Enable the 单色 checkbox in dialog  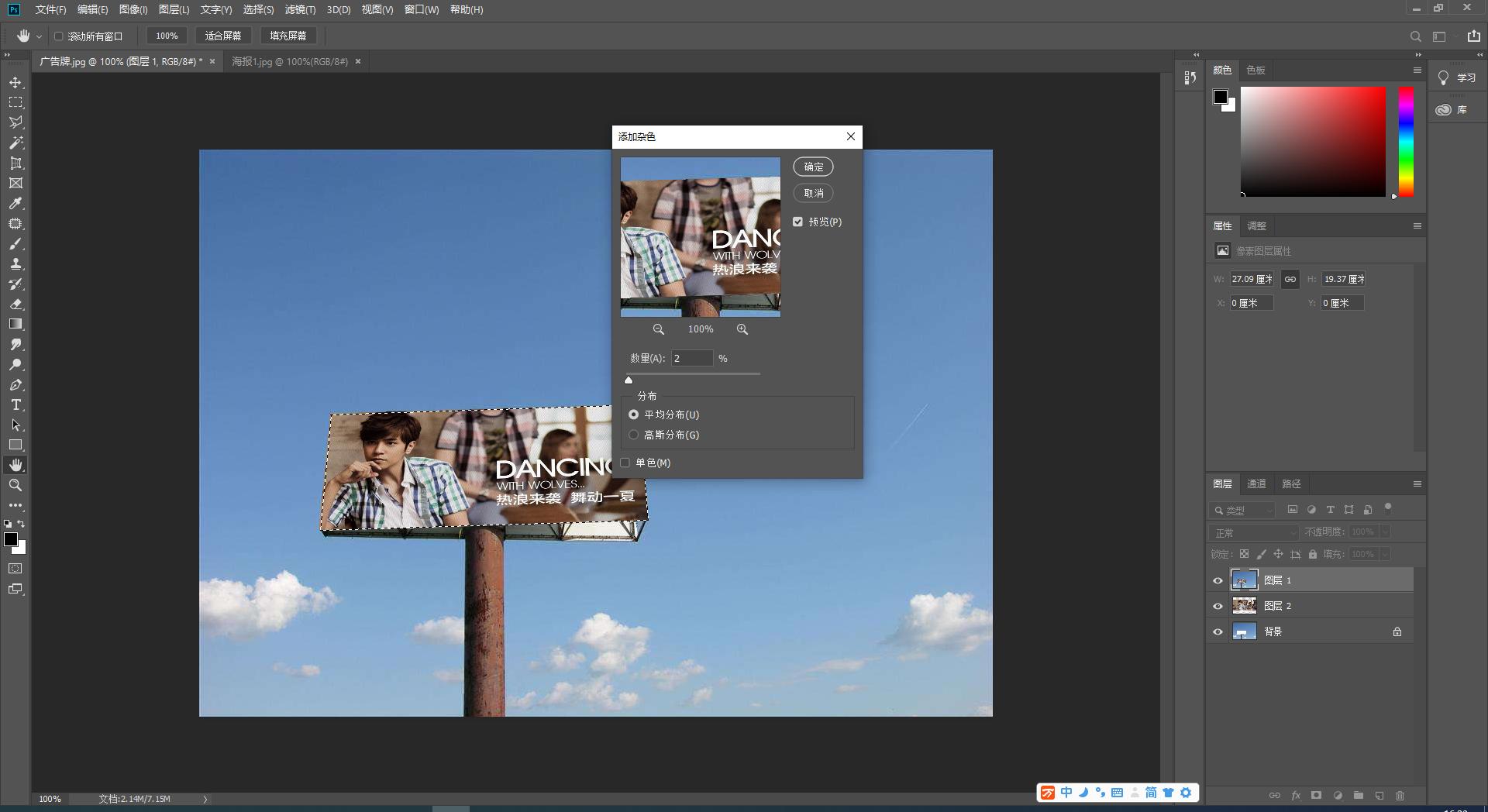point(625,463)
